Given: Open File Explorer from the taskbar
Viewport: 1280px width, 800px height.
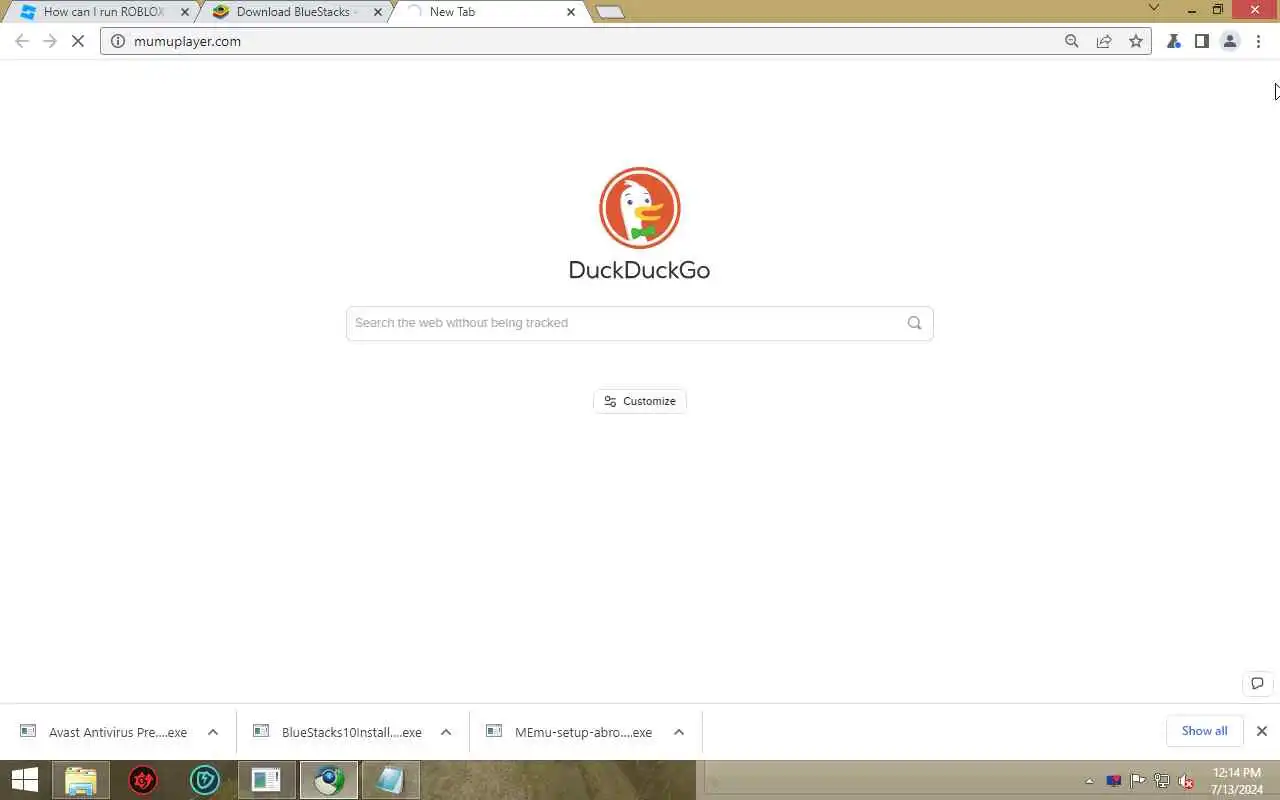Looking at the screenshot, I should click(x=81, y=780).
